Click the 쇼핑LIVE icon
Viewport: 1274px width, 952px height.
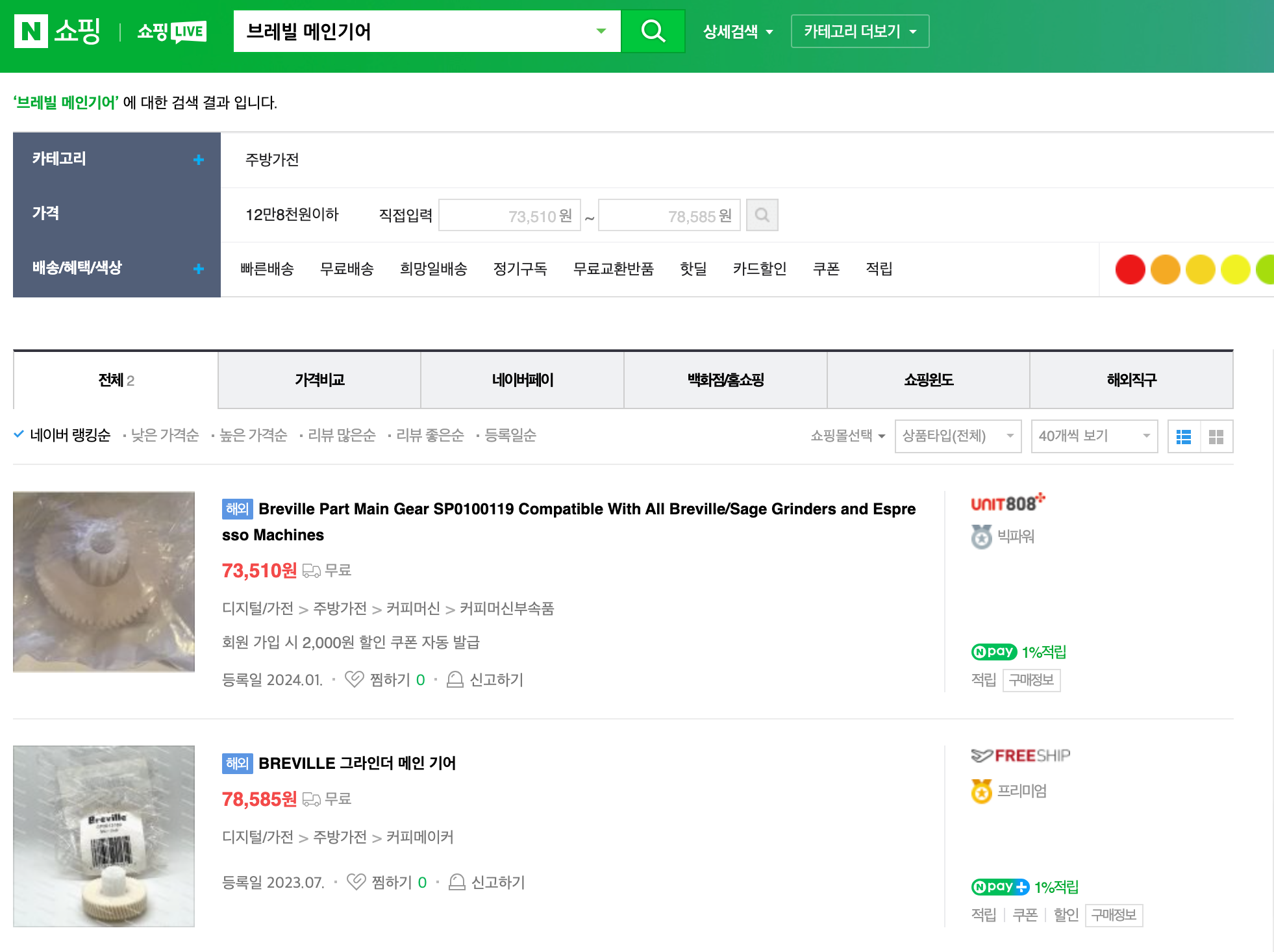[171, 31]
